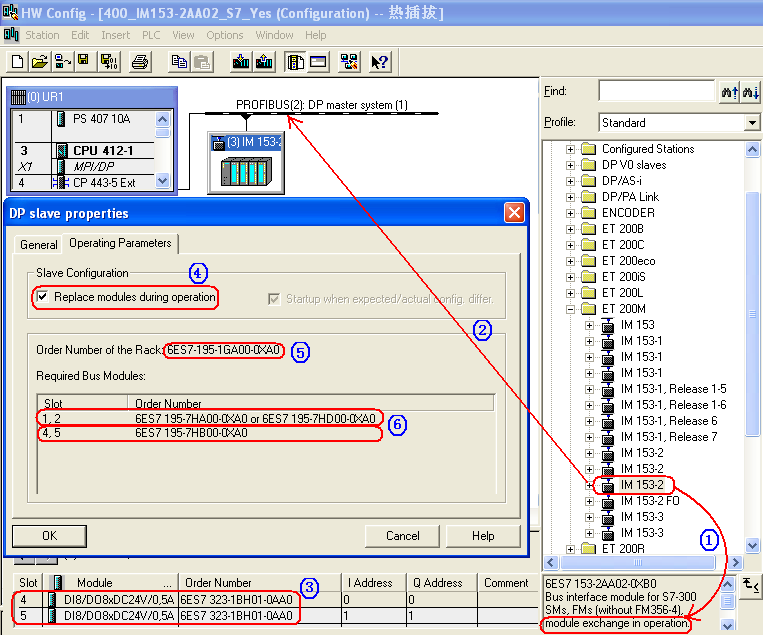
Task: Click the consistency check toolbar icon
Action: coord(349,62)
